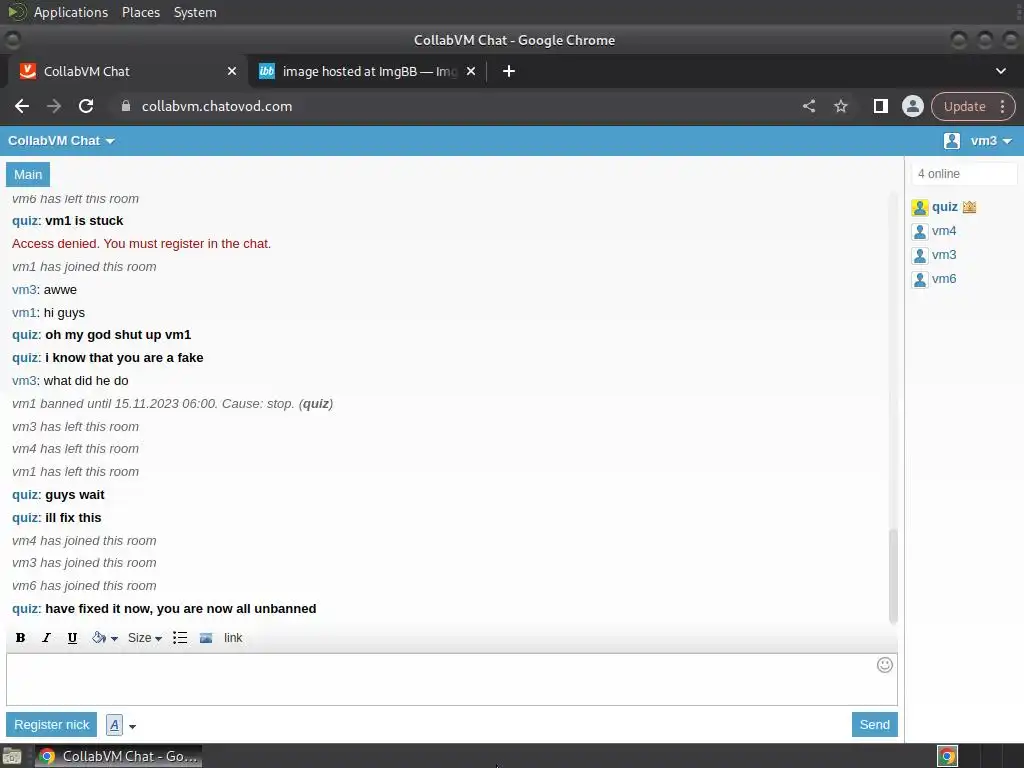Open the Places menu
The height and width of the screenshot is (768, 1024).
point(140,12)
